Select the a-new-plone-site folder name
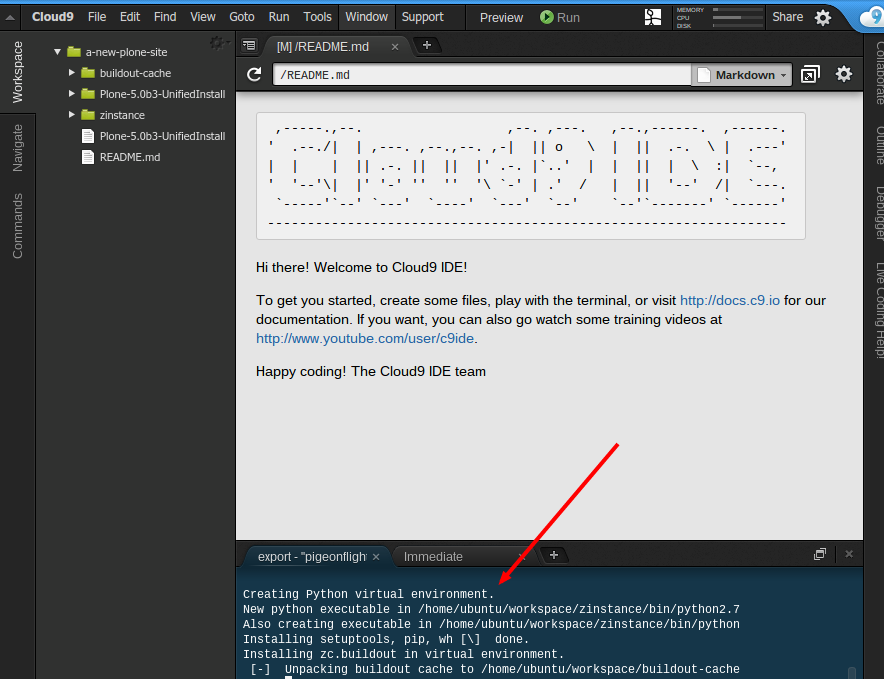Image resolution: width=884 pixels, height=679 pixels. click(126, 52)
